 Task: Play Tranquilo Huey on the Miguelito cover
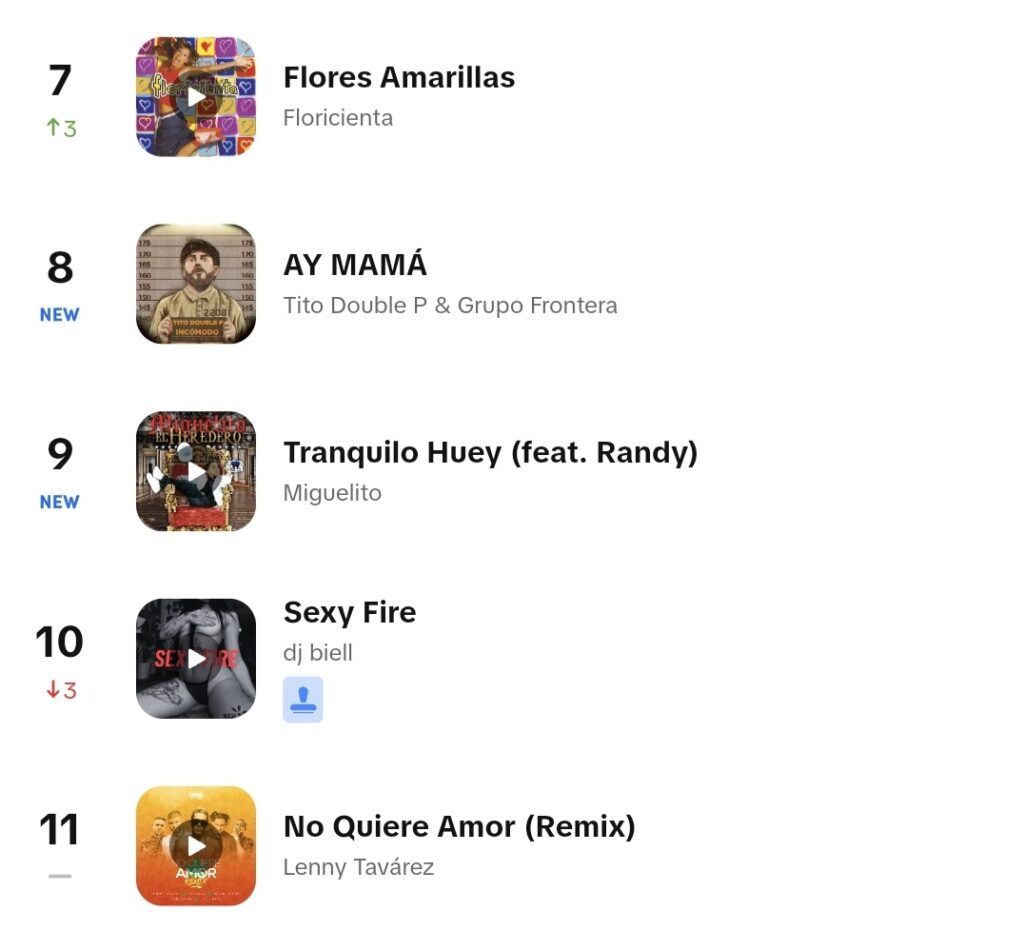point(196,471)
